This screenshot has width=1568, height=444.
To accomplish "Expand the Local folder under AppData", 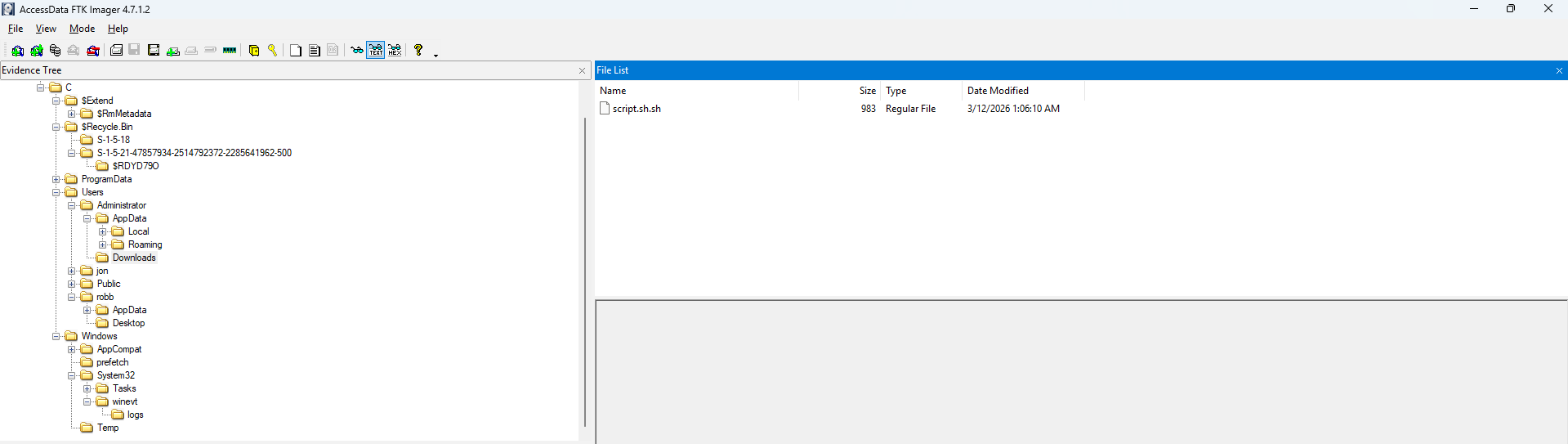I will coord(103,231).
